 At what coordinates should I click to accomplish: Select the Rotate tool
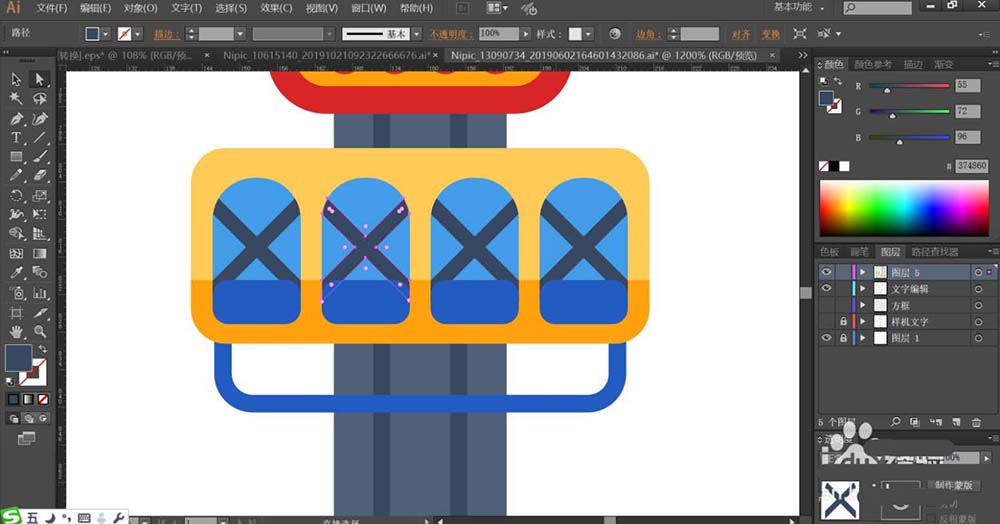[x=17, y=195]
